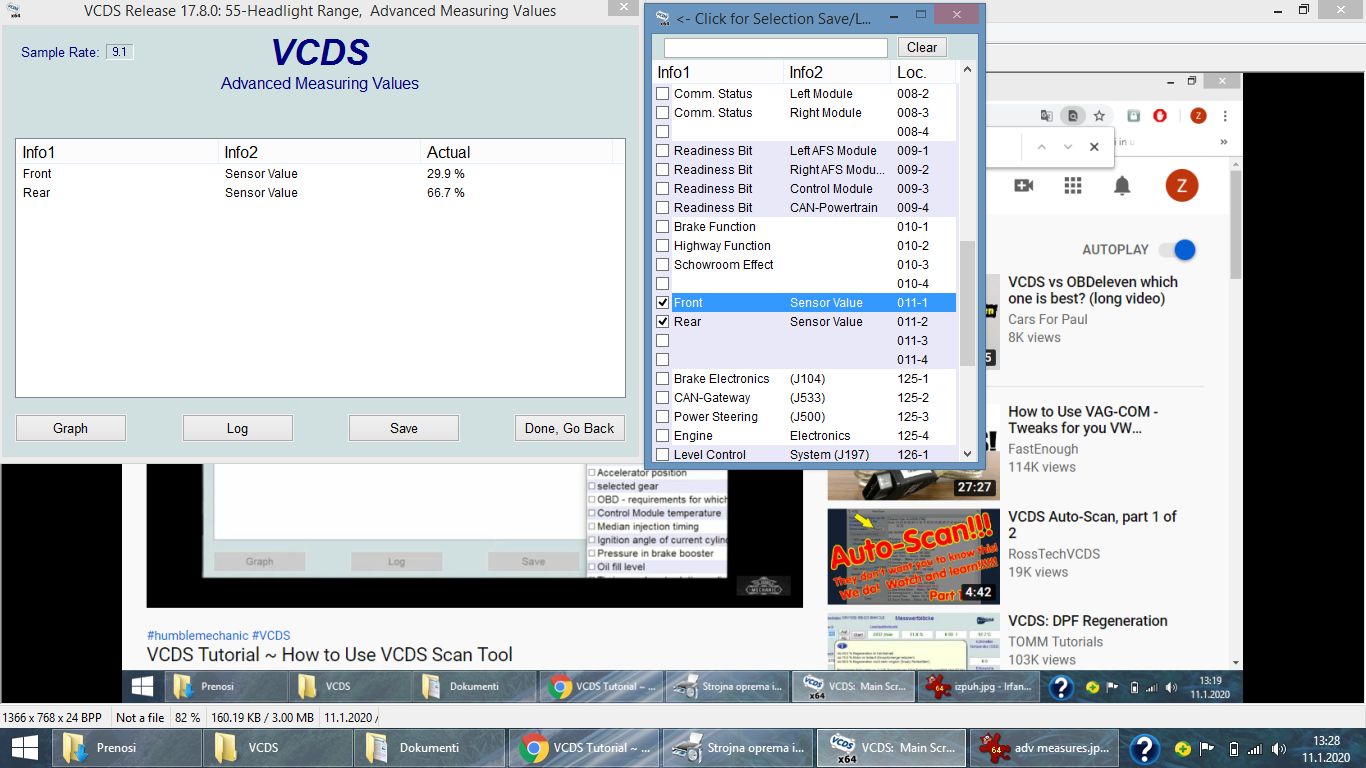The height and width of the screenshot is (768, 1366).
Task: Click the list scrollbar's up arrow
Action: [x=967, y=70]
